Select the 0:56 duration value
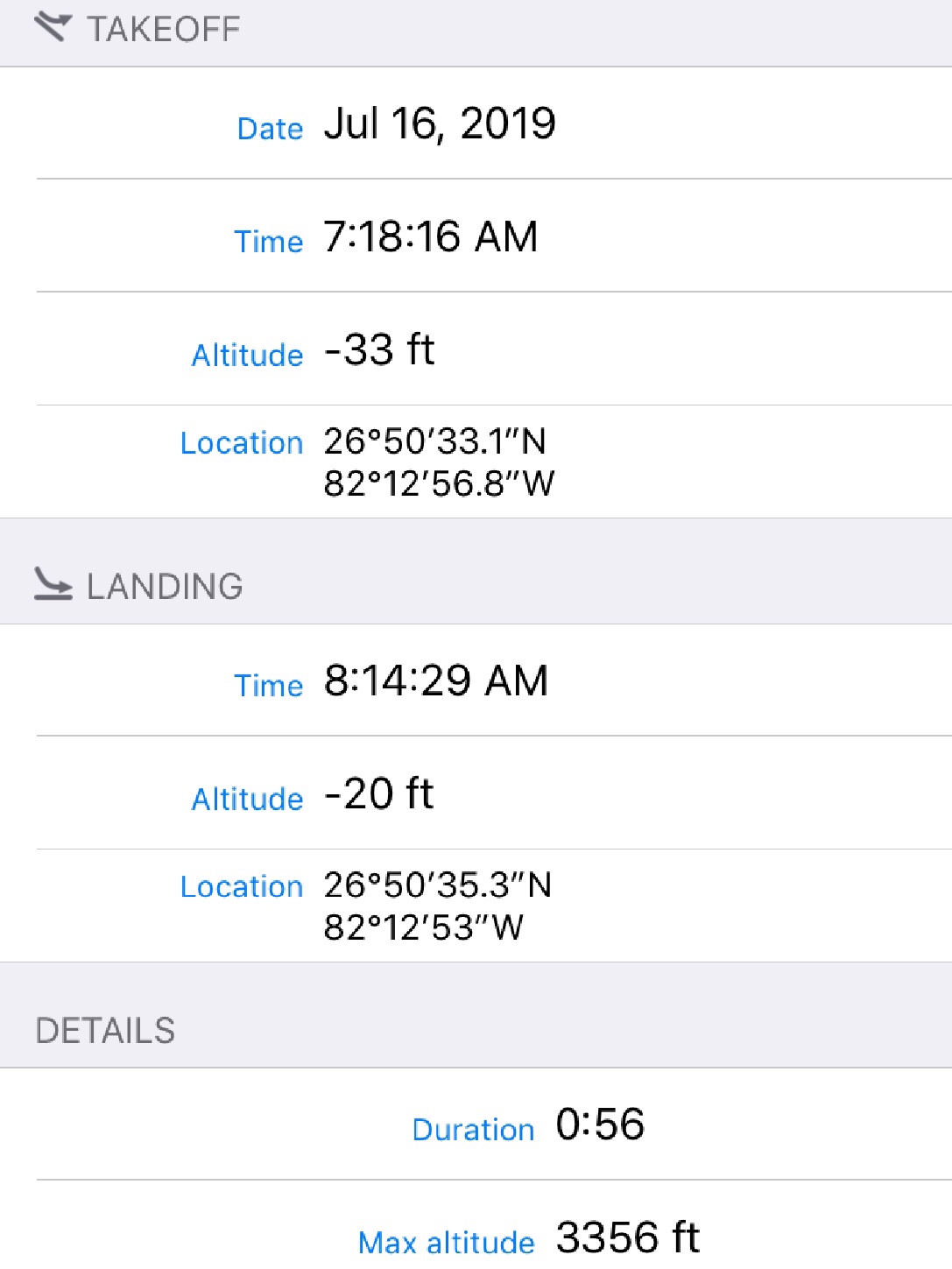 coord(600,1124)
